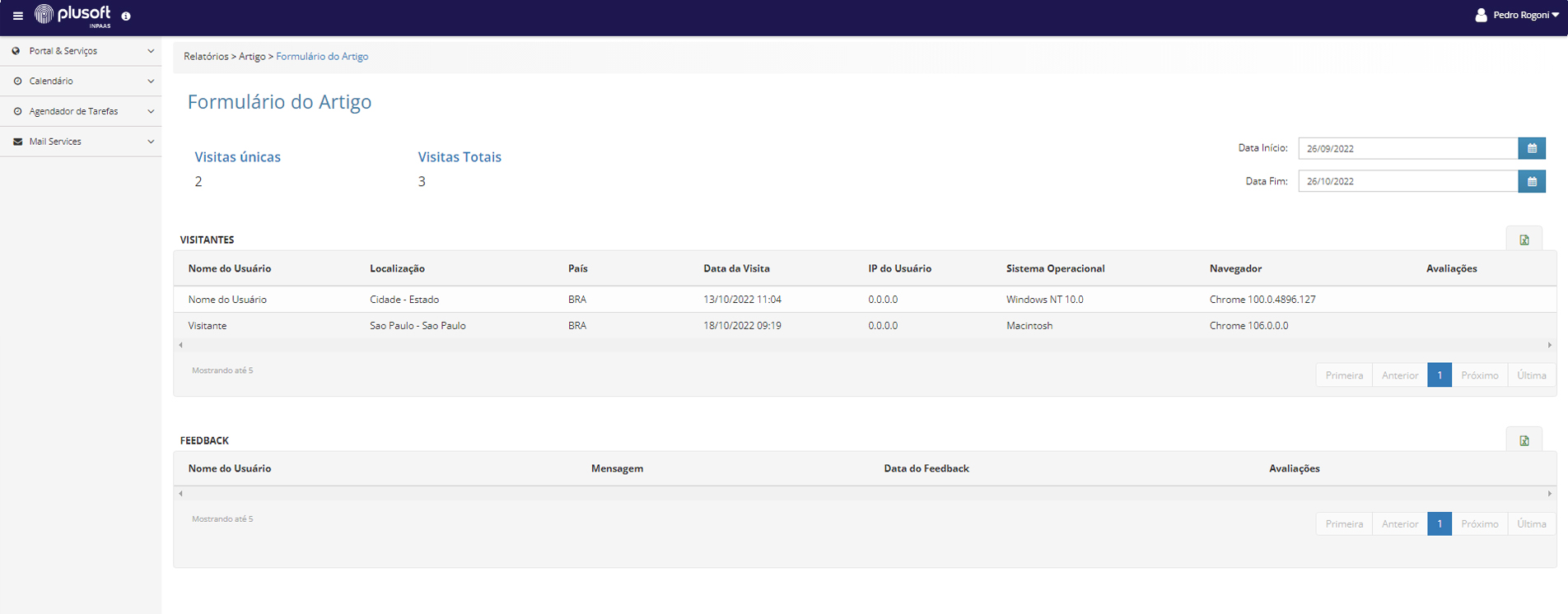The width and height of the screenshot is (1568, 614).
Task: Open calendar picker for Data Fim
Action: click(1532, 181)
